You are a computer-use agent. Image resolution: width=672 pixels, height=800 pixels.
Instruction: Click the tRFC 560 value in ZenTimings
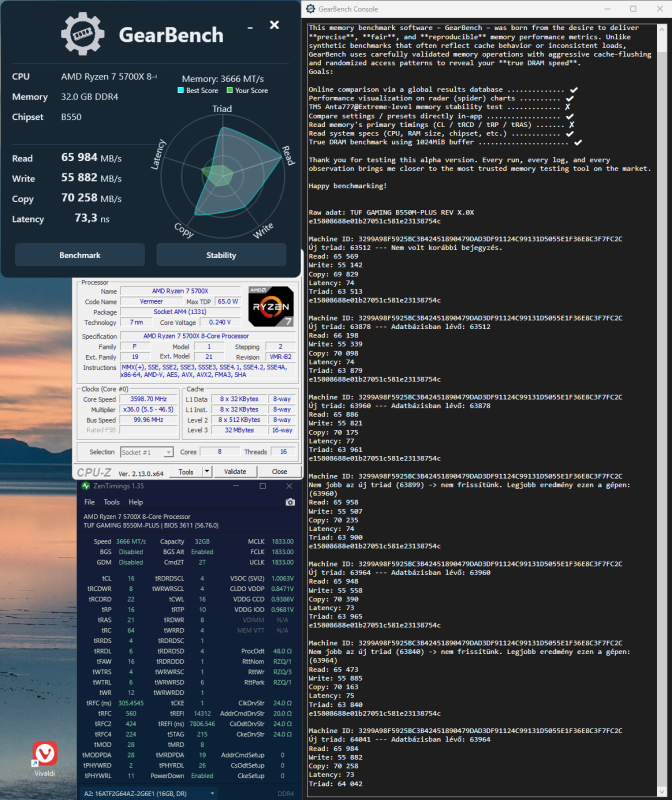(131, 714)
